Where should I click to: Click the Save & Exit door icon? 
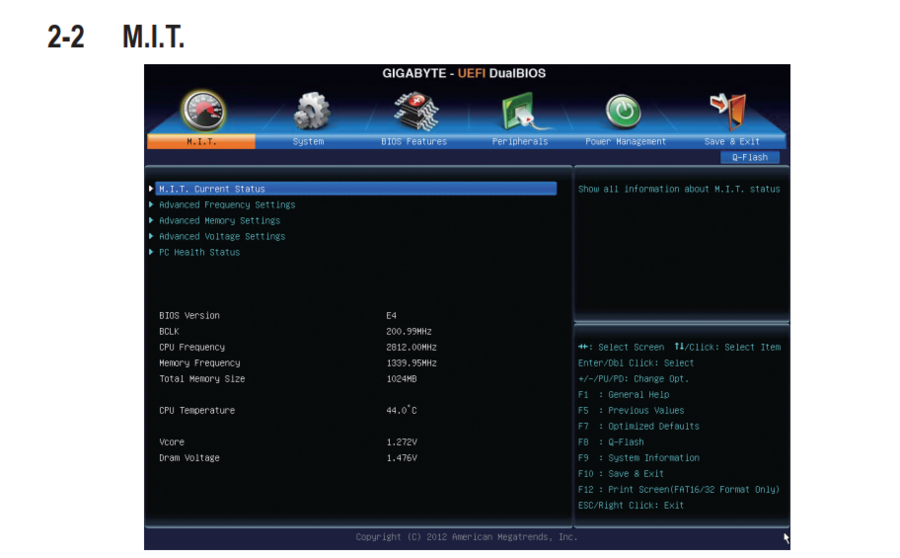(x=728, y=111)
